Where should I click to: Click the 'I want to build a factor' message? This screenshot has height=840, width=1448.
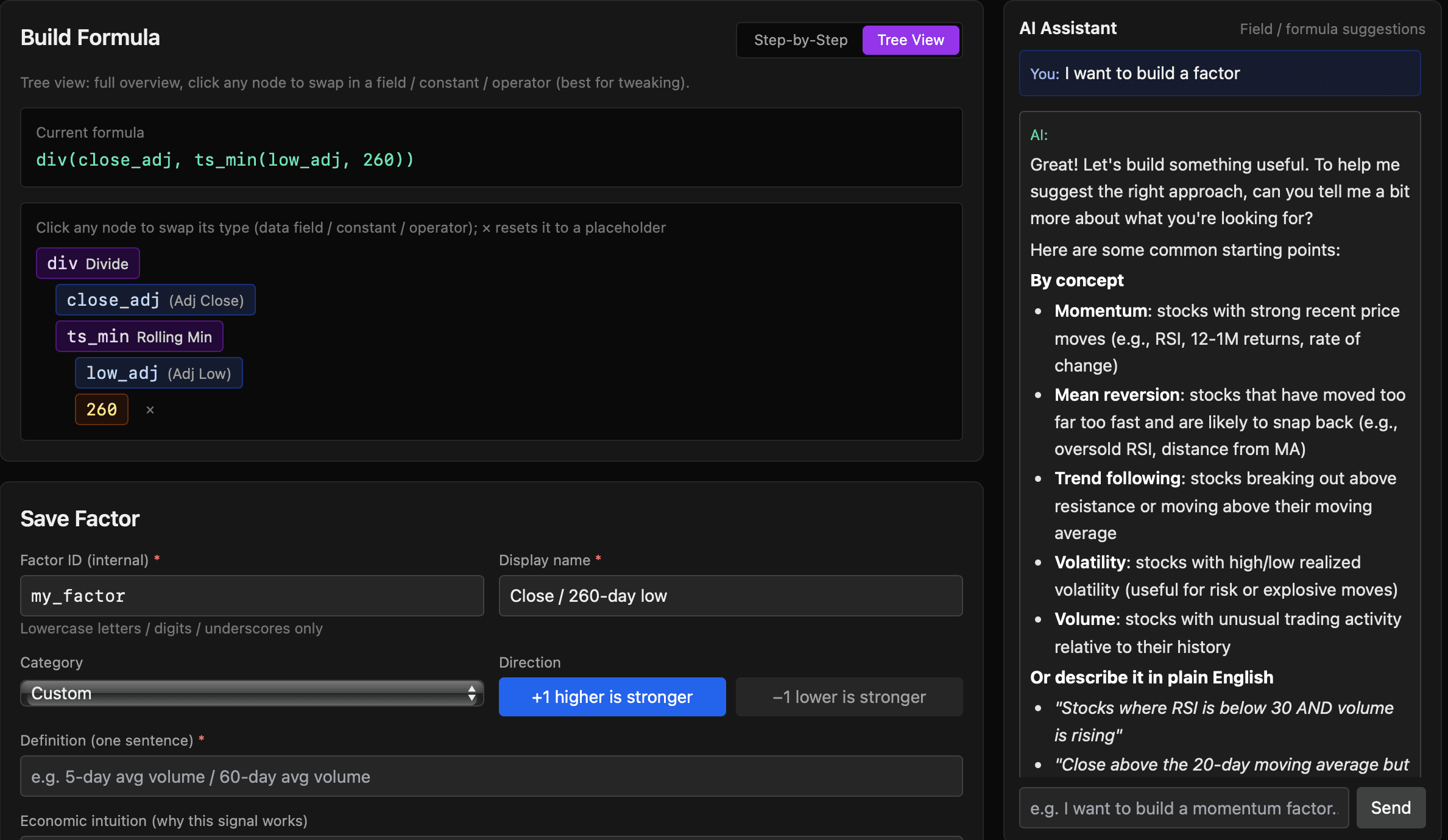(1220, 73)
